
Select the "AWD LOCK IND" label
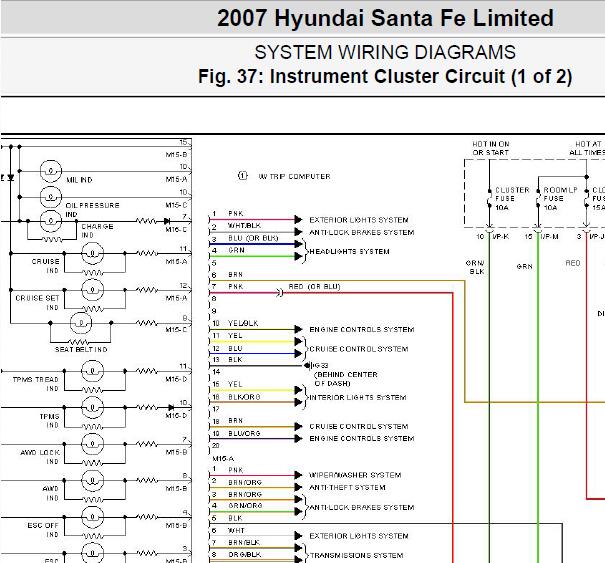click(40, 456)
